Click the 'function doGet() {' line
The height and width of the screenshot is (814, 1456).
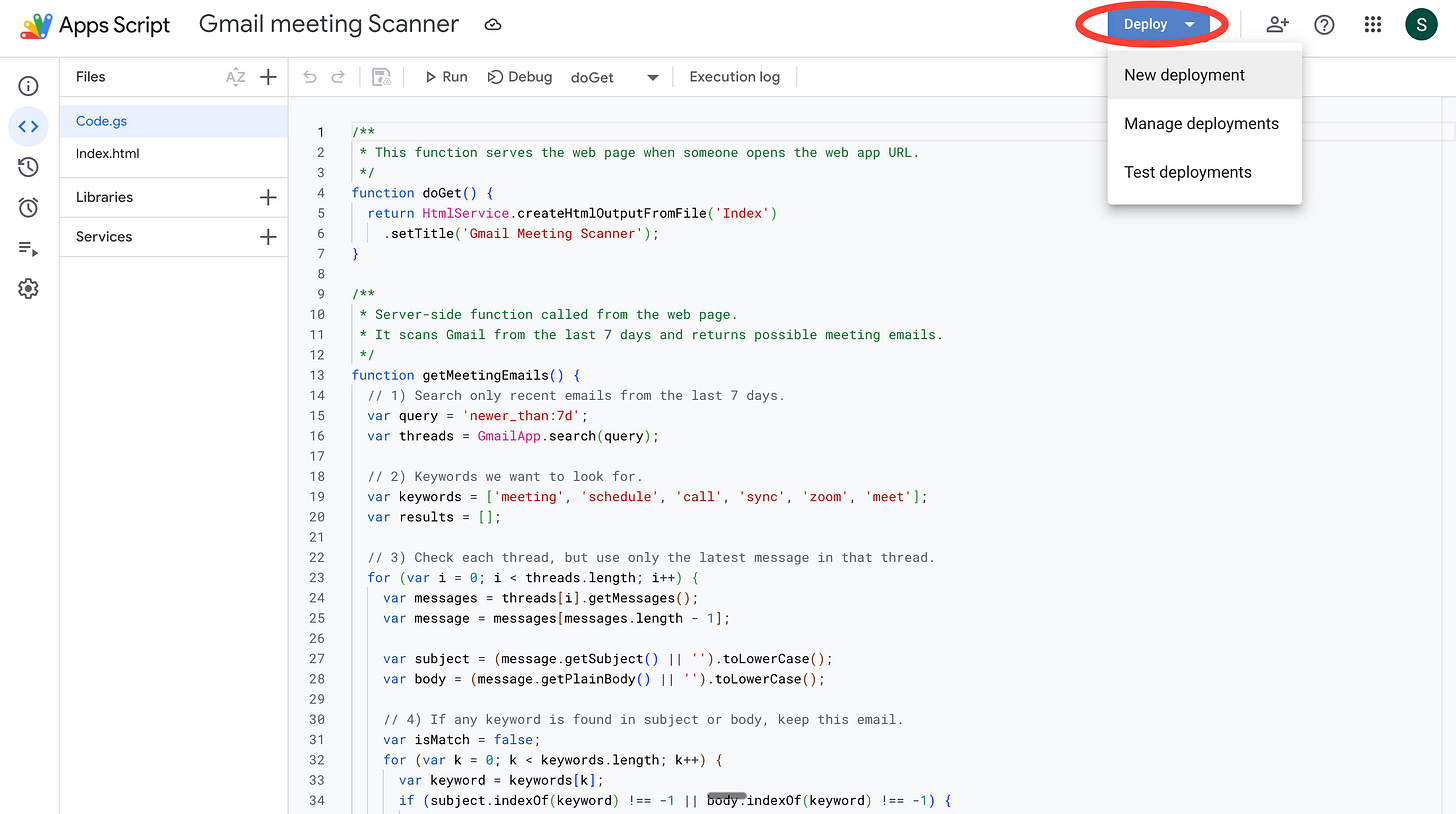click(423, 193)
